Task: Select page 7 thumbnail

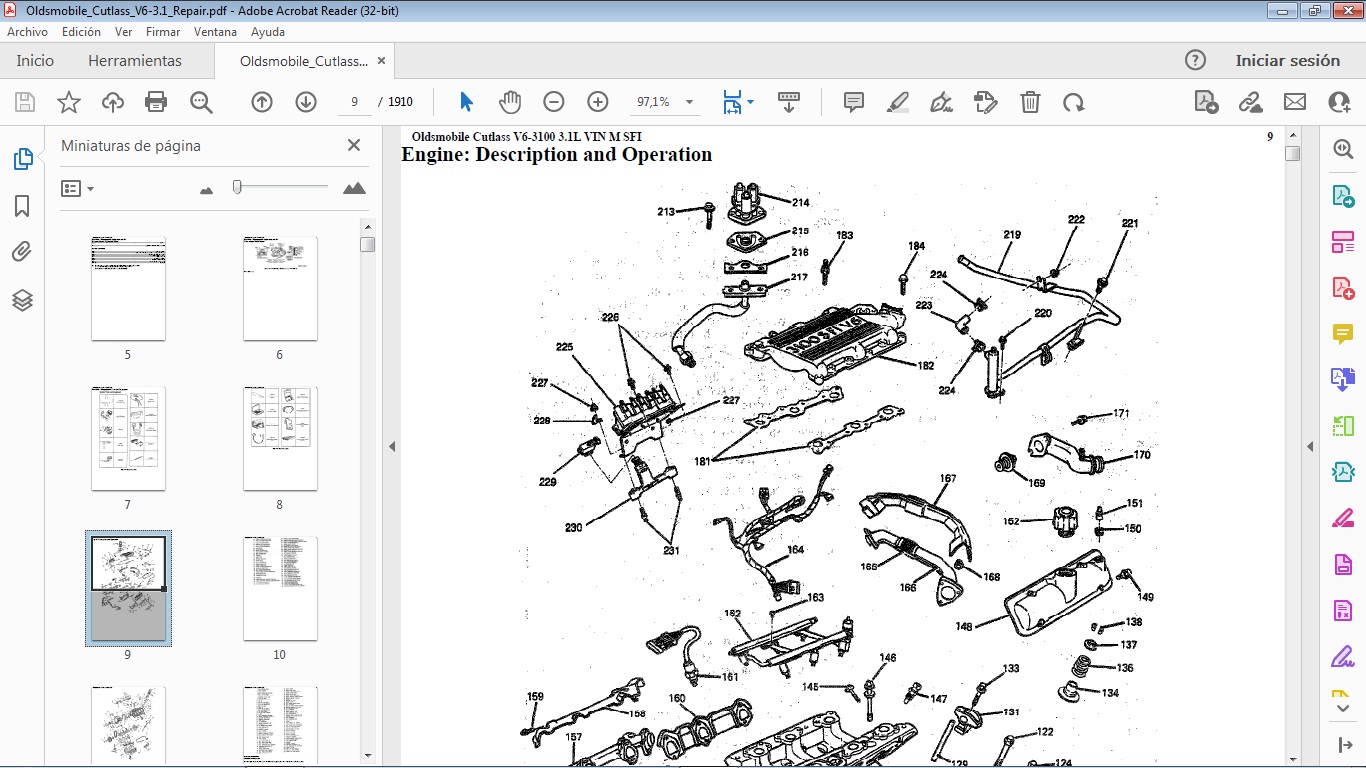Action: pos(128,438)
